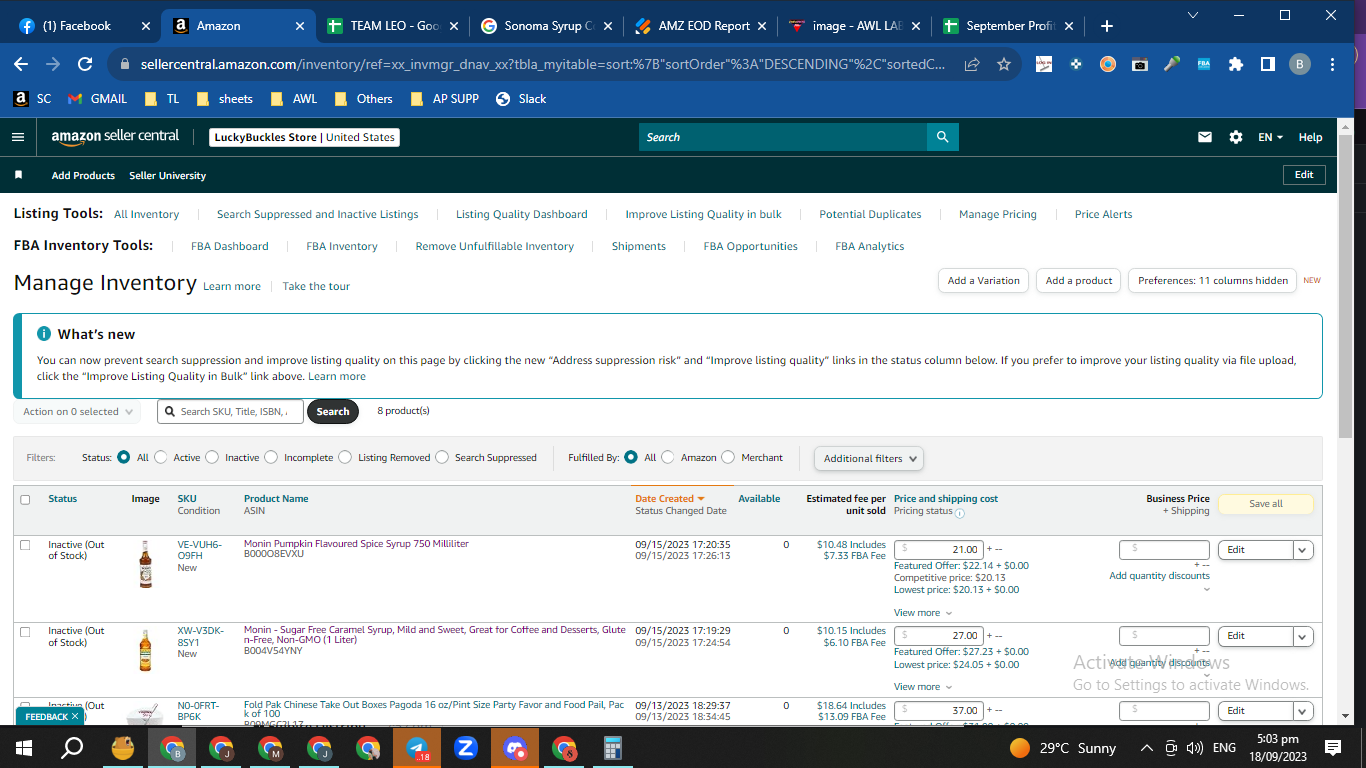This screenshot has width=1366, height=768.
Task: Open the Extensions puzzle piece menu
Action: [1236, 64]
